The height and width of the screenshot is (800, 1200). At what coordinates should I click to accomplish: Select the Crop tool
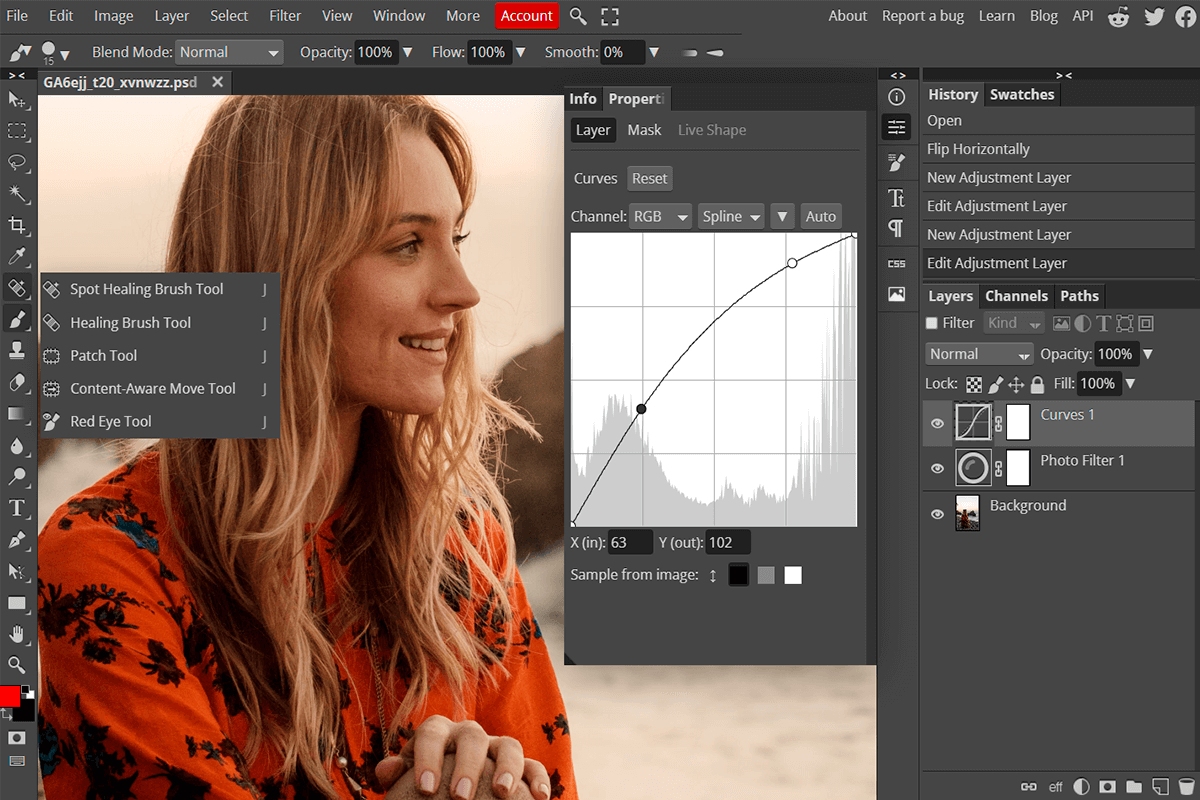point(17,225)
